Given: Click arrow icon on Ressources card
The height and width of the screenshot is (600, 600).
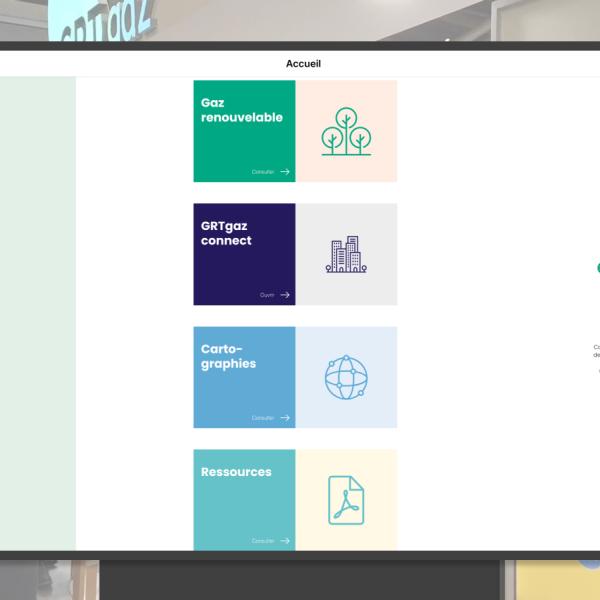Looking at the screenshot, I should (x=285, y=541).
